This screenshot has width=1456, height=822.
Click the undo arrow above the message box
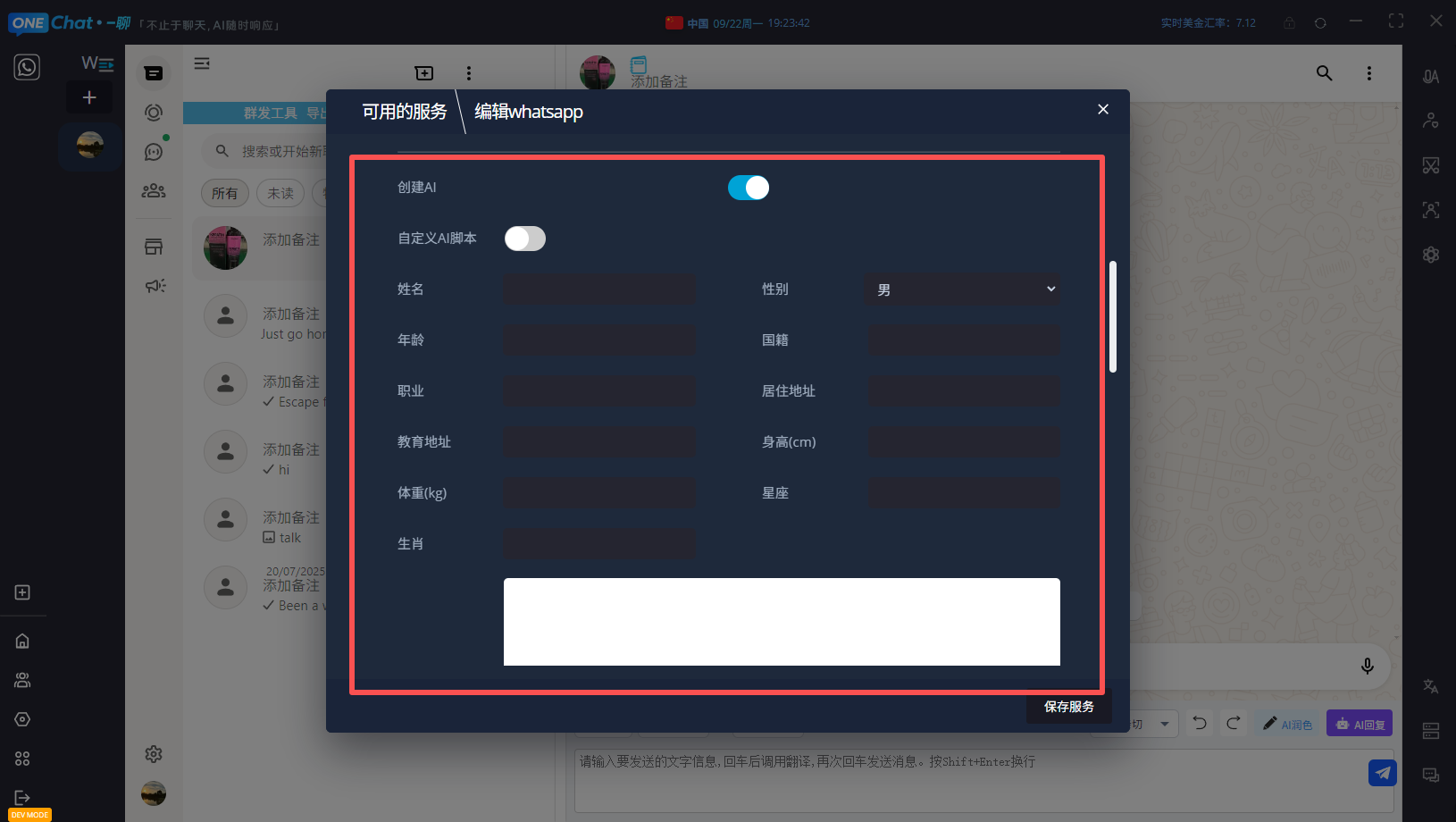1200,723
